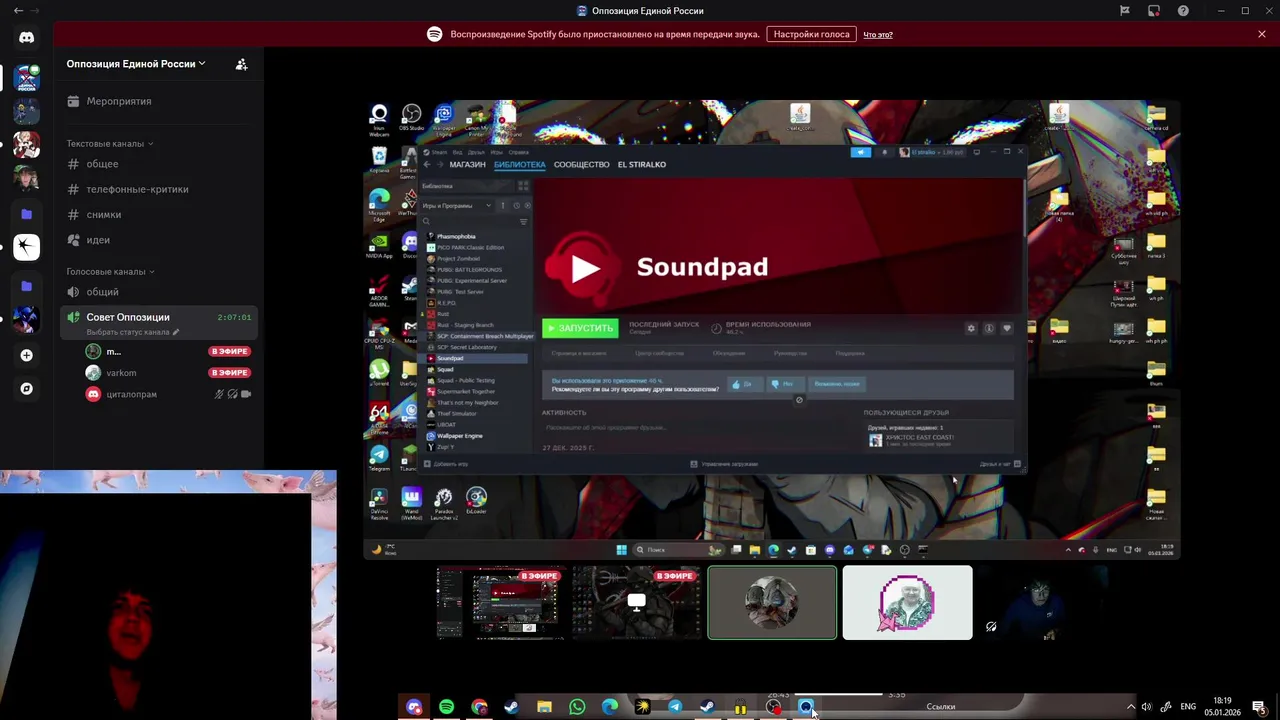
Task: Open the 'общее' text channel
Action: coord(159,164)
